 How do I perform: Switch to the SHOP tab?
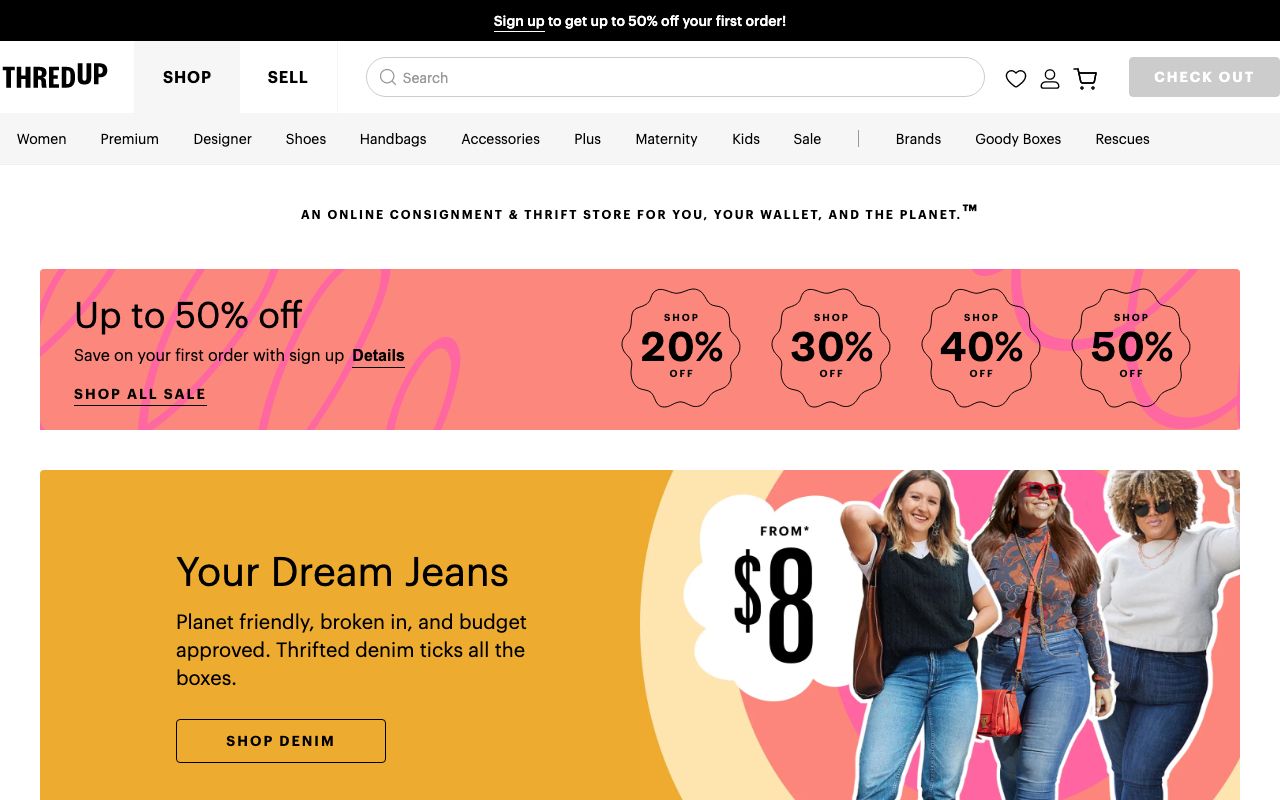click(x=187, y=77)
